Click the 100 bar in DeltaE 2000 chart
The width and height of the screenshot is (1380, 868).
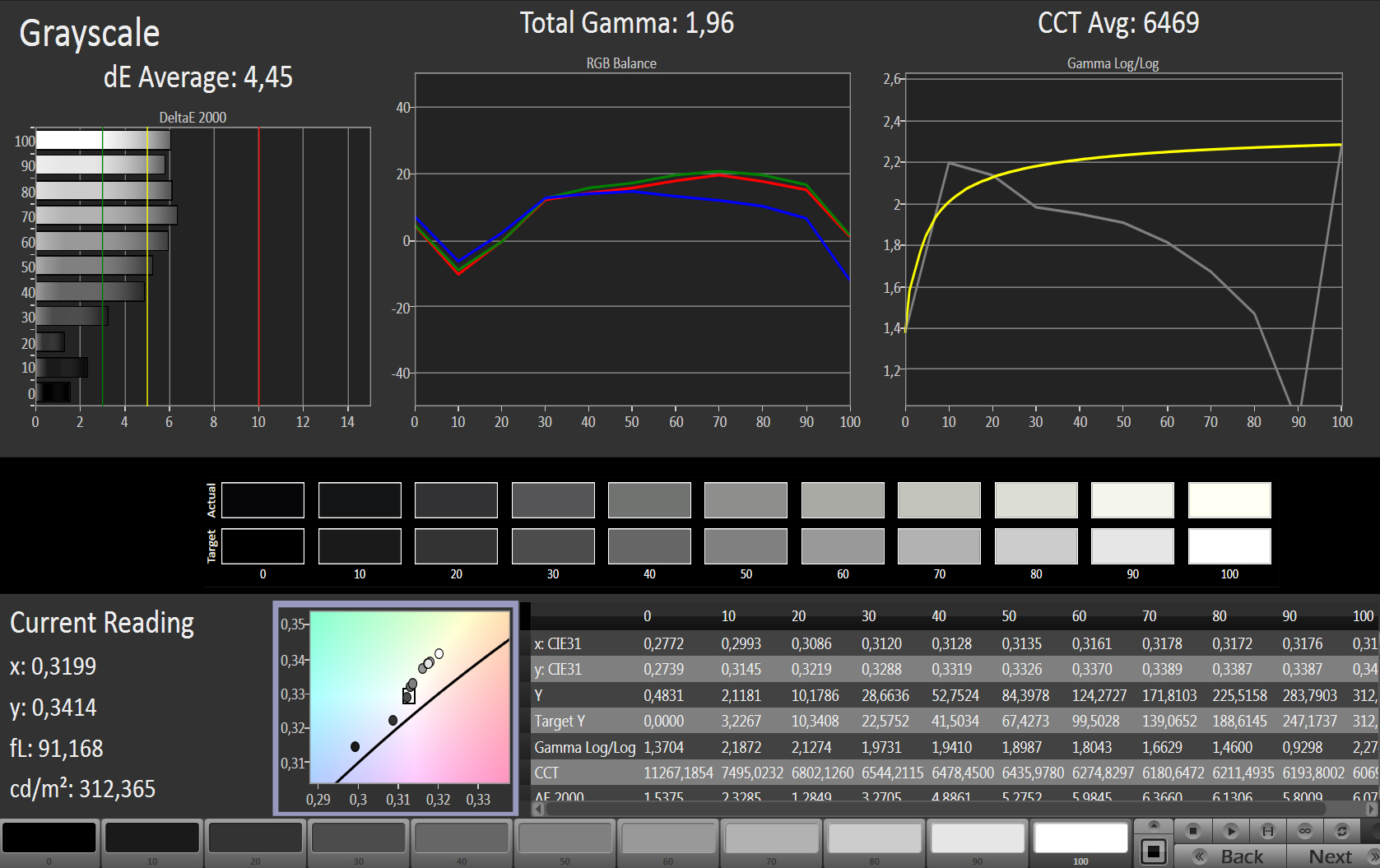click(x=103, y=140)
